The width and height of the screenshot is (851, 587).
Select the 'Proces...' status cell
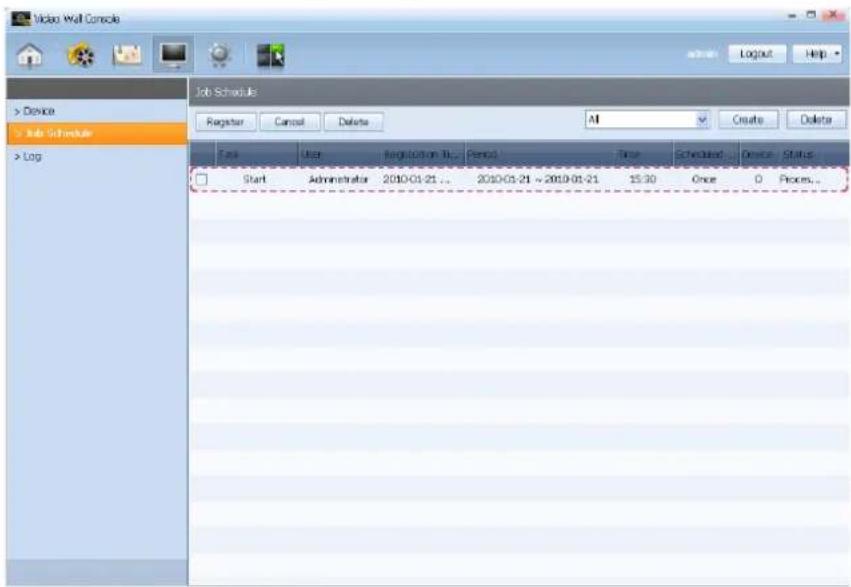pyautogui.click(x=799, y=179)
